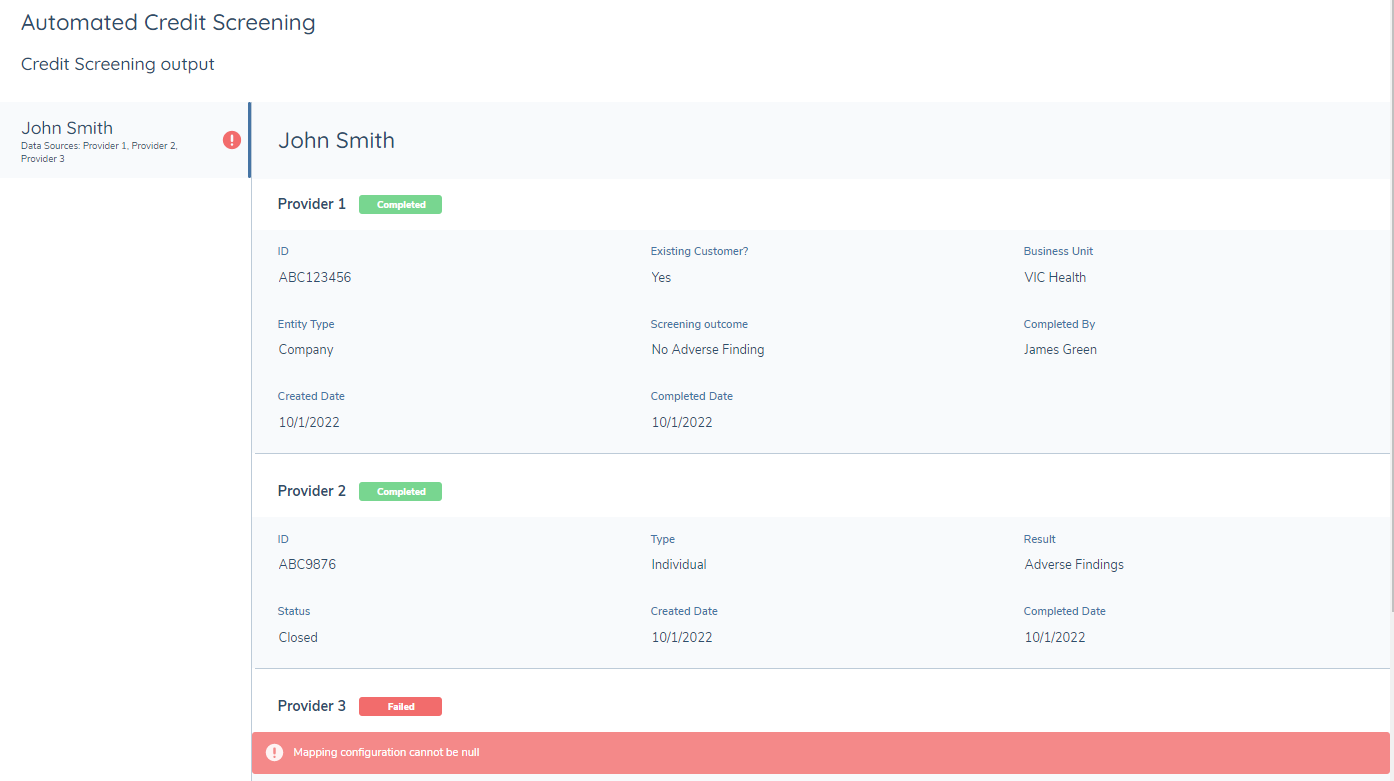Click the Completed By name James Green

(x=1060, y=350)
